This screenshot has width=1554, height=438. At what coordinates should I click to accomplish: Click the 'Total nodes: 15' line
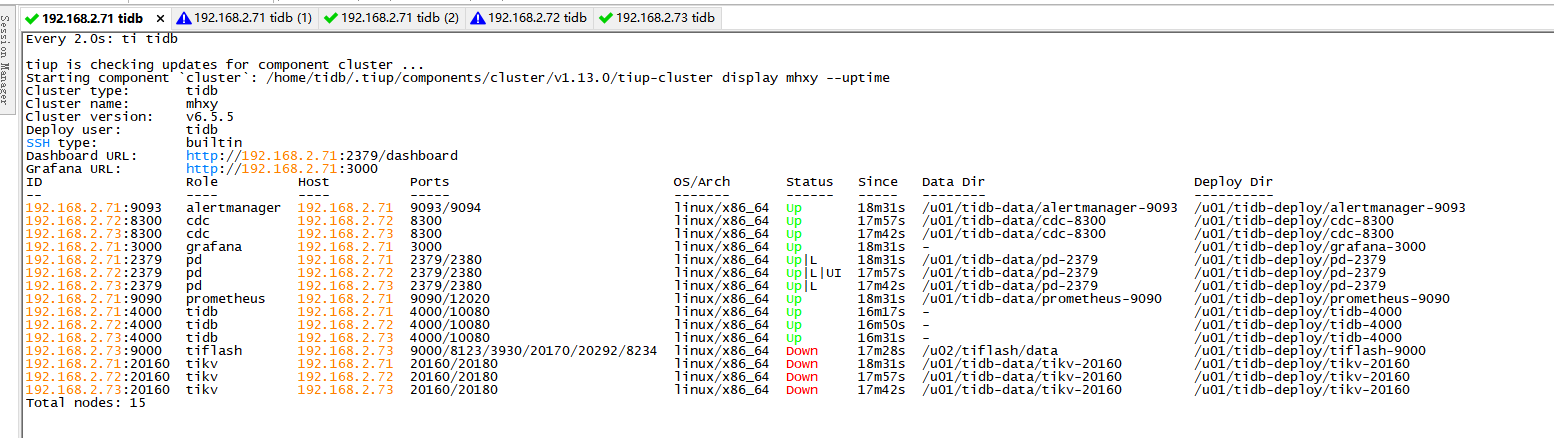point(86,403)
